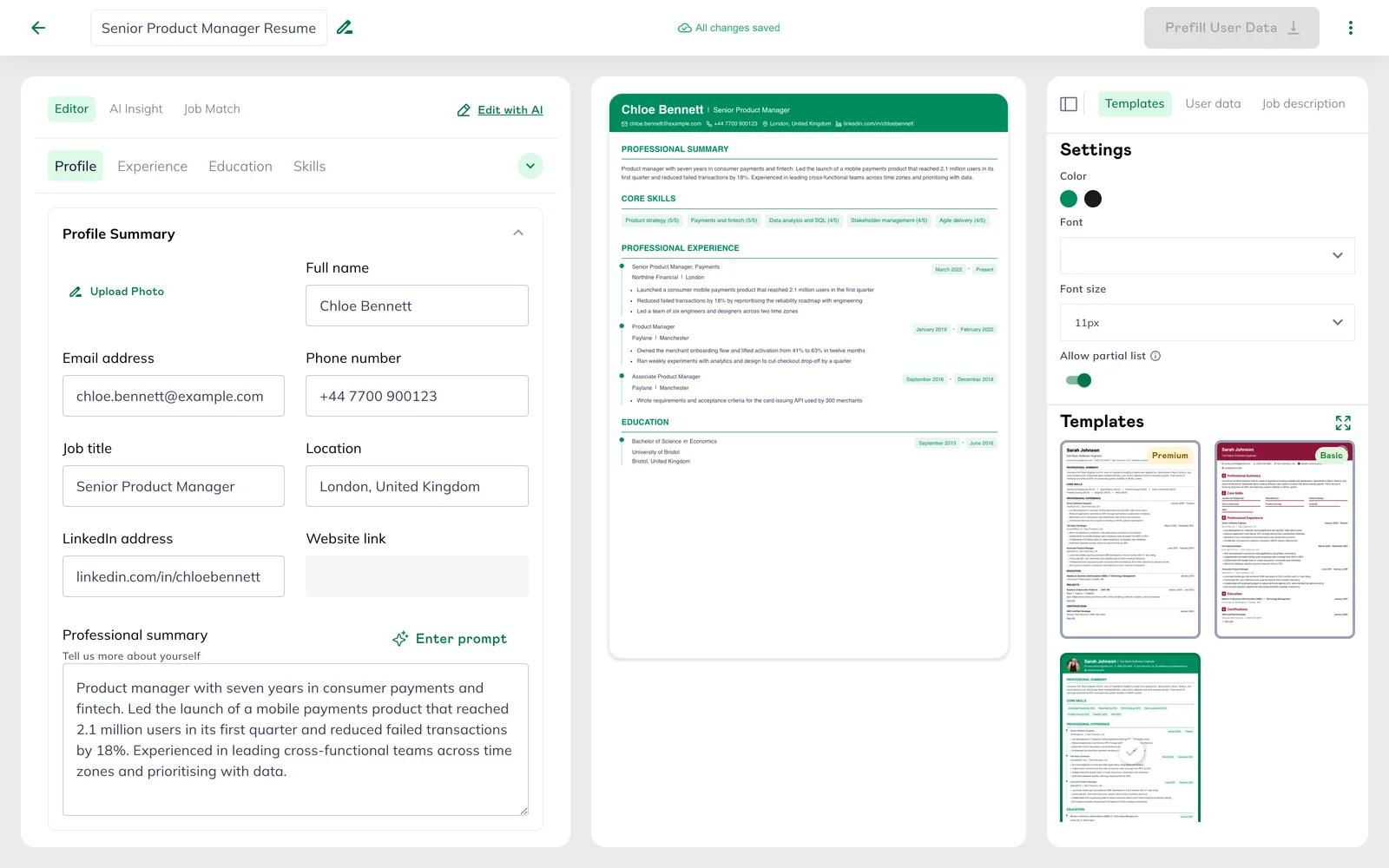Image resolution: width=1389 pixels, height=868 pixels.
Task: Click the Full name input field
Action: pyautogui.click(x=417, y=306)
